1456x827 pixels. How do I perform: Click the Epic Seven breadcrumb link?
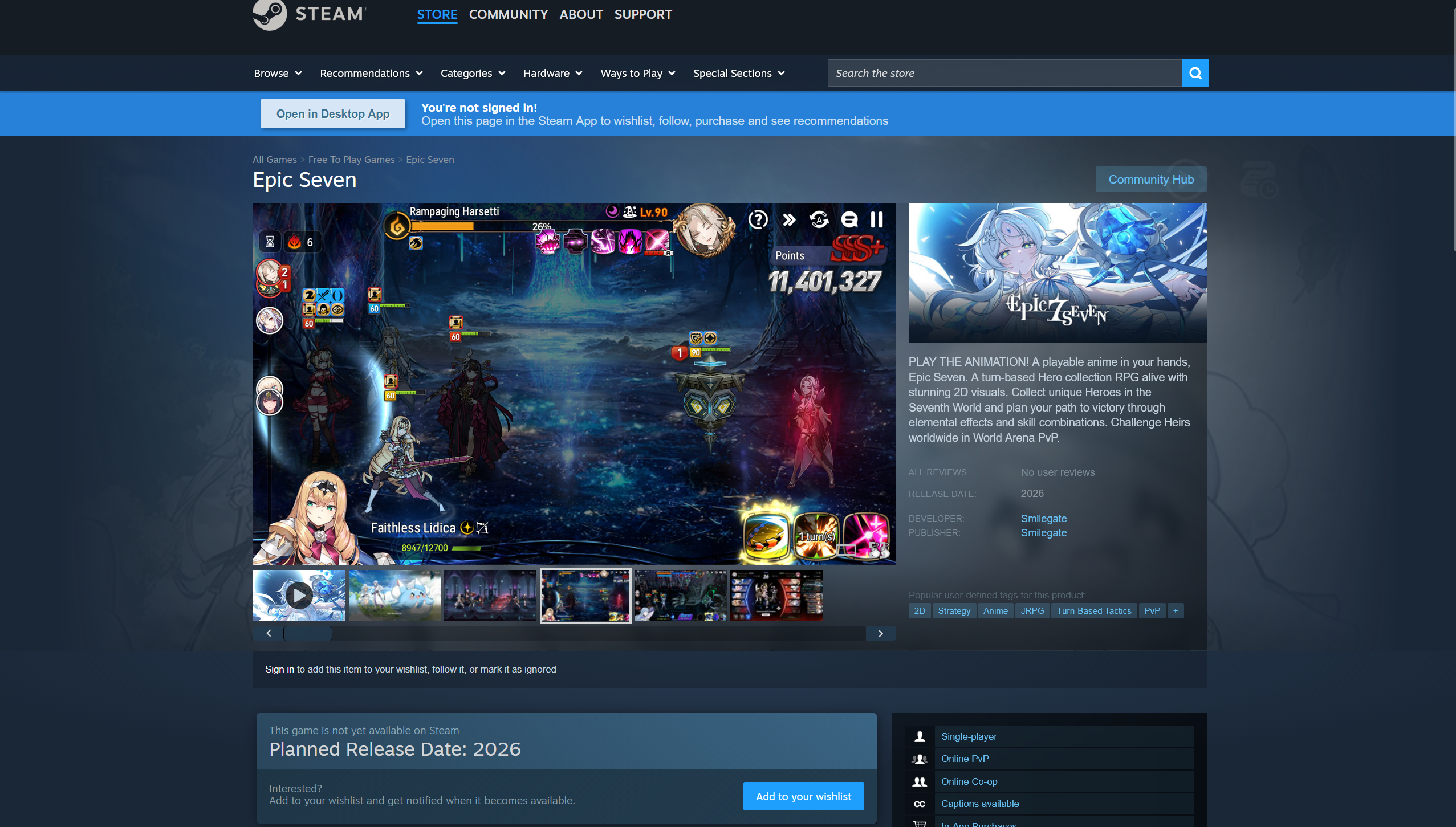point(430,160)
